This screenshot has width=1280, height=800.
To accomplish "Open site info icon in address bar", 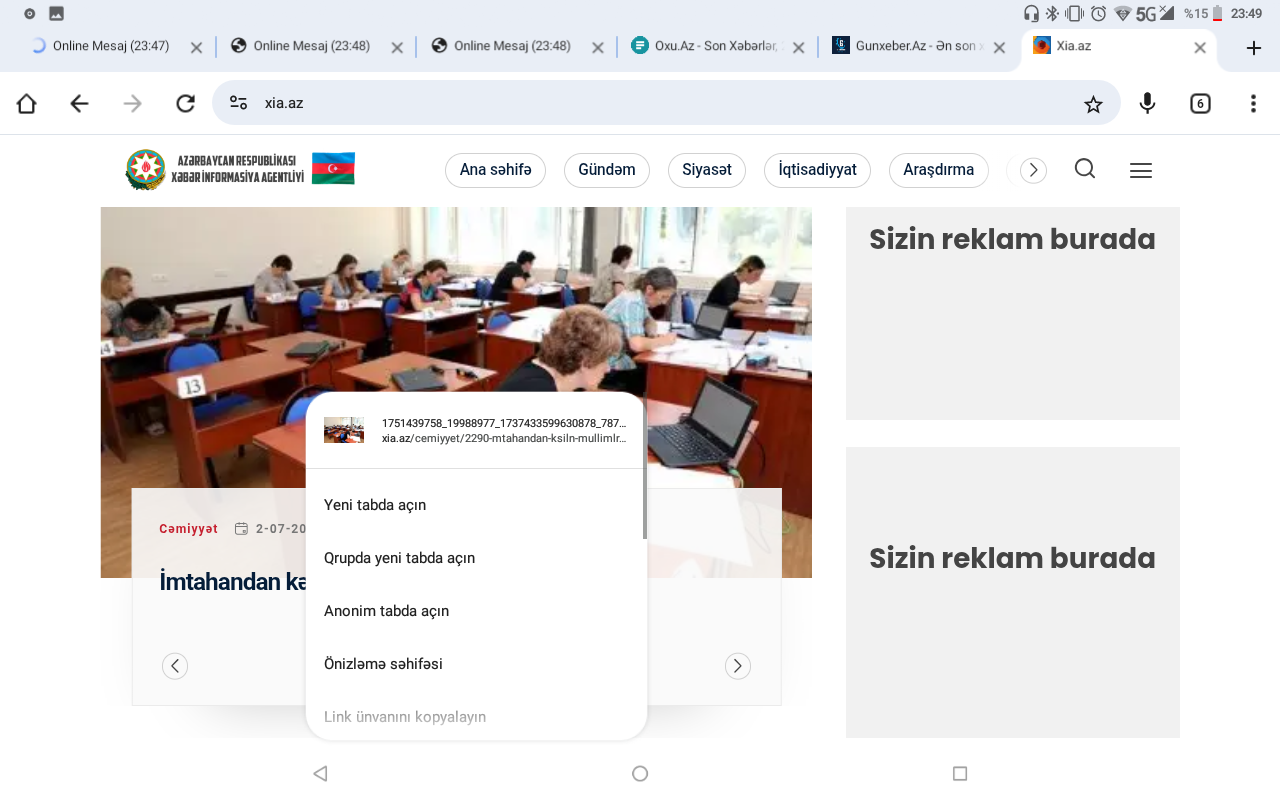I will 238,103.
